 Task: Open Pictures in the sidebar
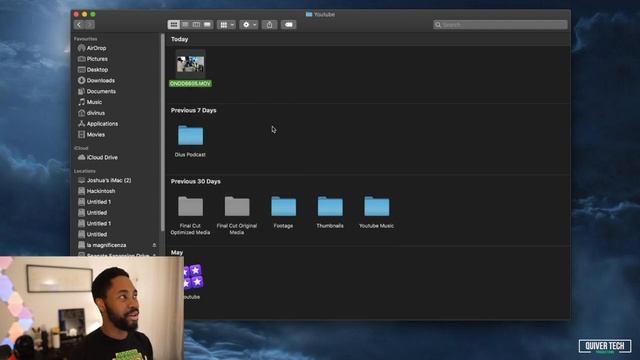coord(93,59)
